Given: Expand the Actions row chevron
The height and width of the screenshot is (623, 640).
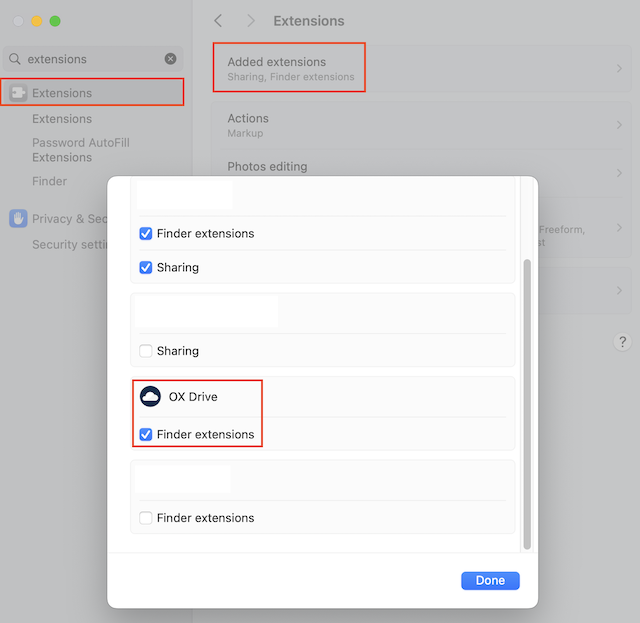Looking at the screenshot, I should click(x=619, y=125).
